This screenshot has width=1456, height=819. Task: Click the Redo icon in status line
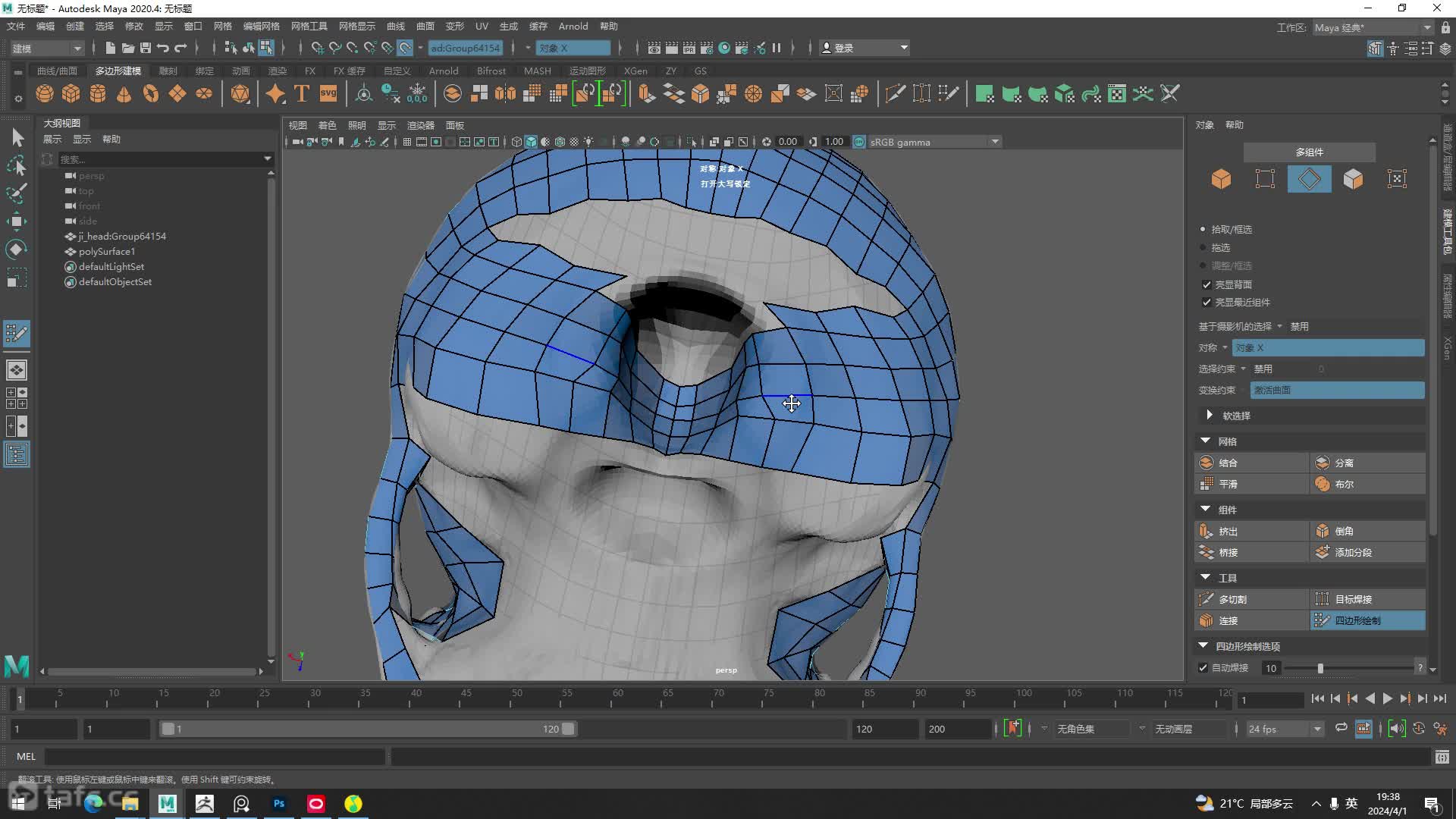pyautogui.click(x=180, y=48)
